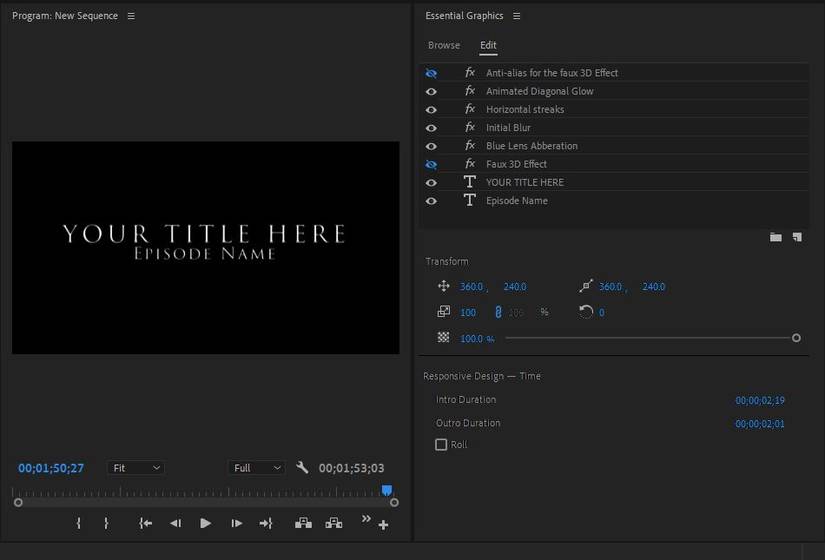Open the Program monitor panel menu
This screenshot has width=825, height=560.
point(131,16)
